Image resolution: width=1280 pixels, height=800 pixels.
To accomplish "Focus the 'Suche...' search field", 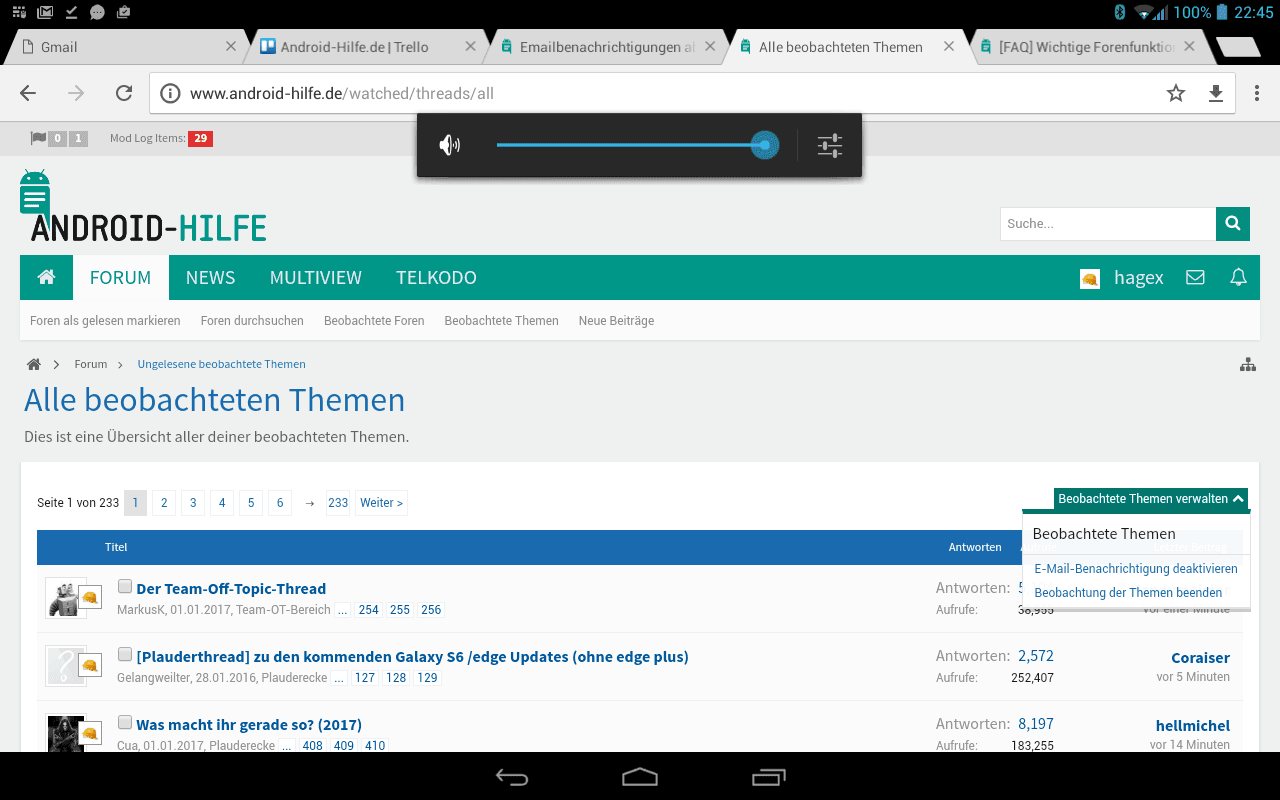I will pos(1107,224).
